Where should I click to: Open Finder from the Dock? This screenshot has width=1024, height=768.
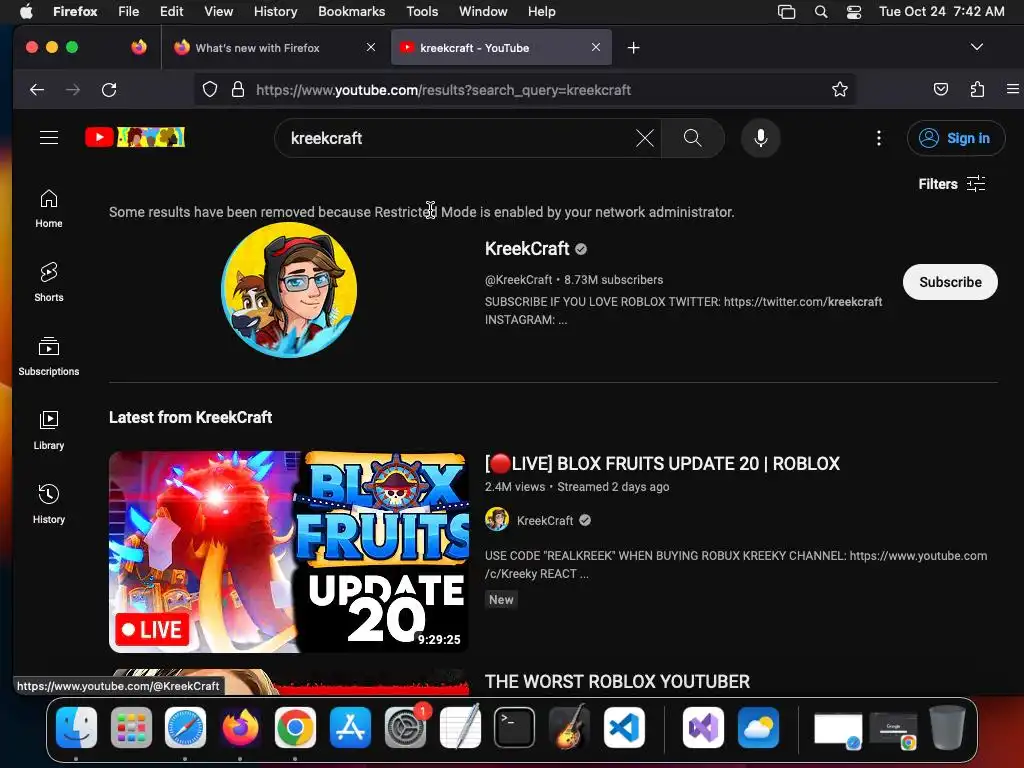76,727
